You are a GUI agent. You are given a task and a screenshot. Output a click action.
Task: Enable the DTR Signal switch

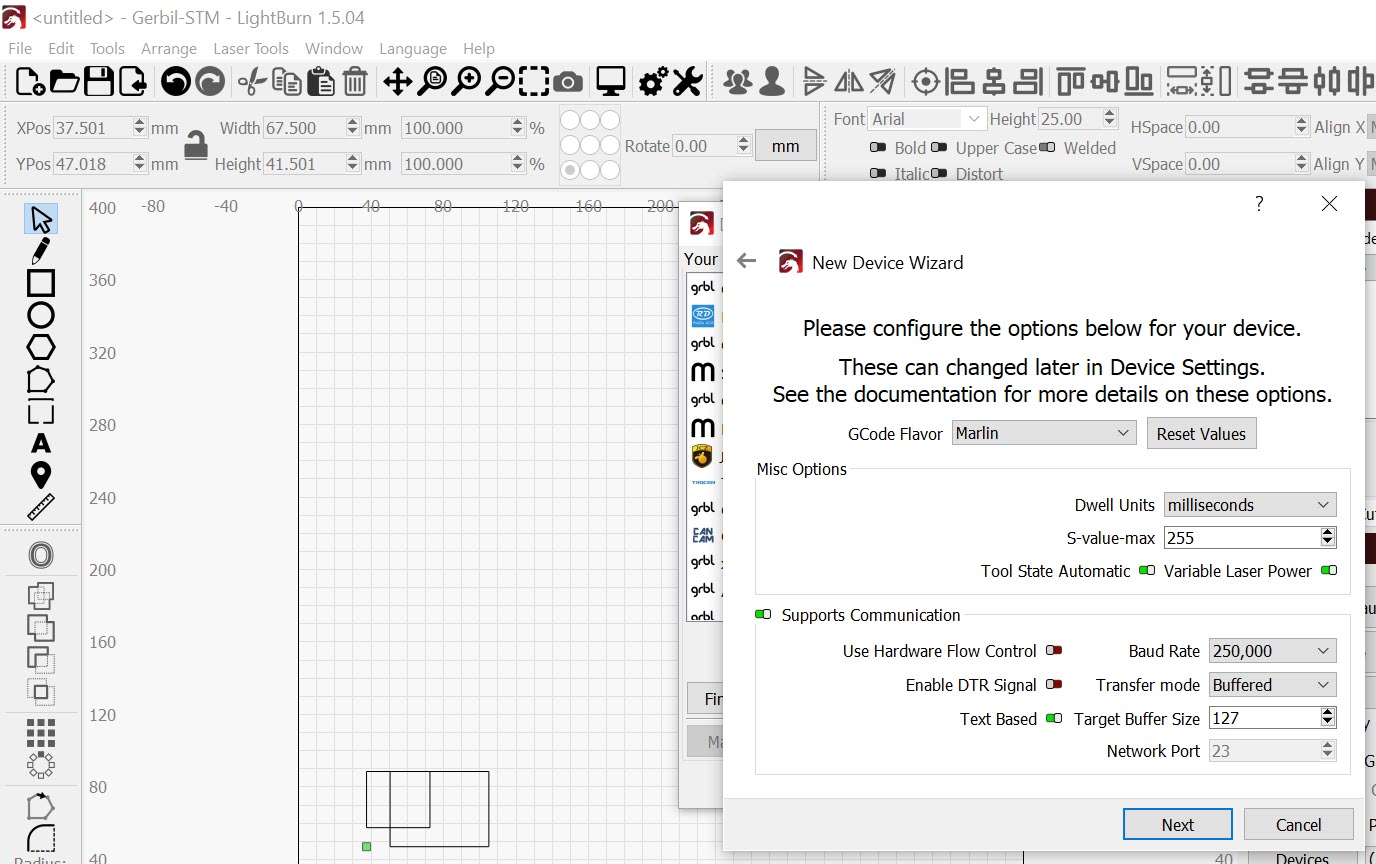point(1054,685)
